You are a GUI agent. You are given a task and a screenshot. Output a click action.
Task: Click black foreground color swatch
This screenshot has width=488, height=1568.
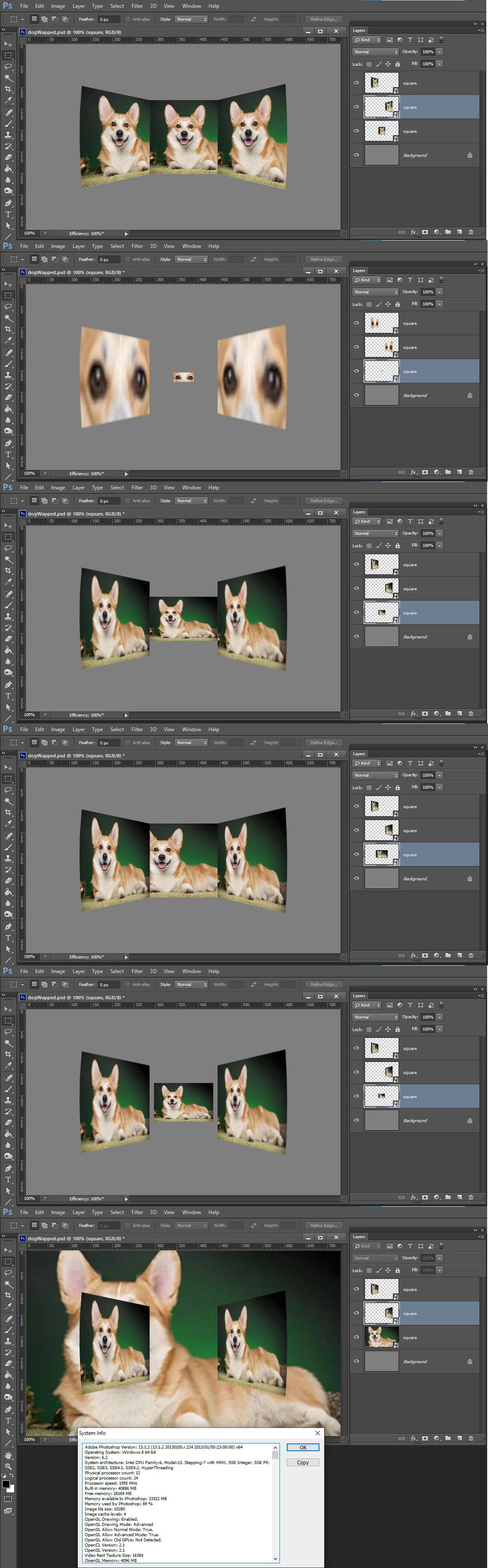[x=6, y=1483]
